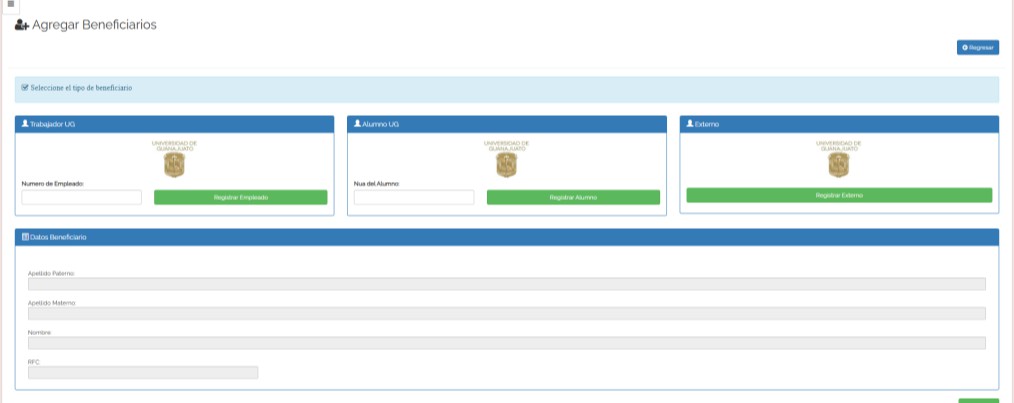Screen dimensions: 1014x403
Task: Click the check icon in Seleccione el tipo alert
Action: [x=25, y=88]
